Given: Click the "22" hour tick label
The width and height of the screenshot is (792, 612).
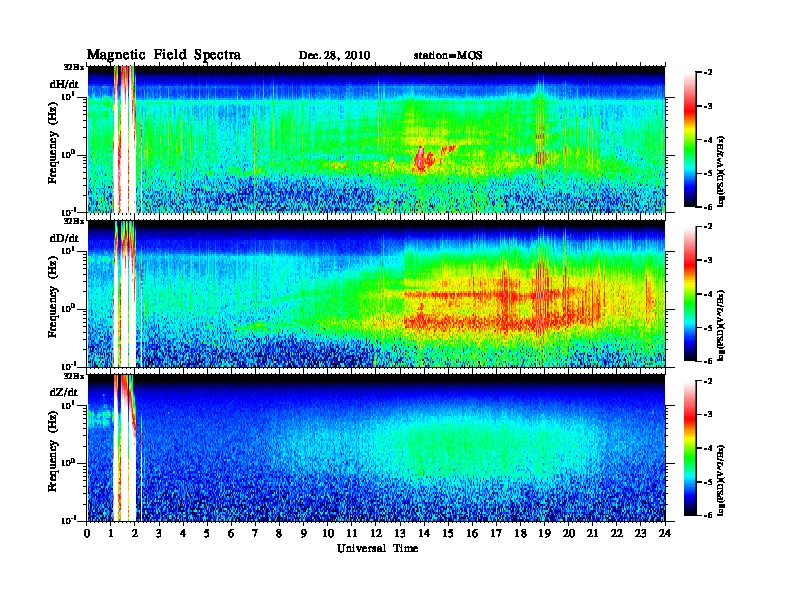Looking at the screenshot, I should [x=617, y=533].
